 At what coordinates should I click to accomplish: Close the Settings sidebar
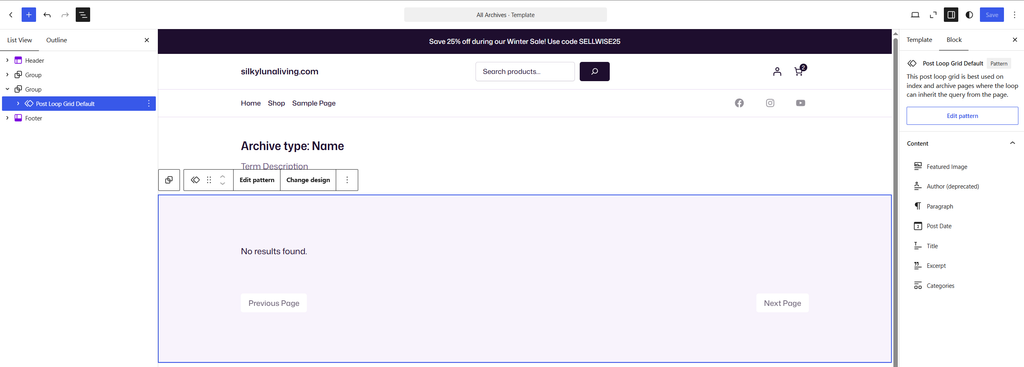pyautogui.click(x=1014, y=40)
